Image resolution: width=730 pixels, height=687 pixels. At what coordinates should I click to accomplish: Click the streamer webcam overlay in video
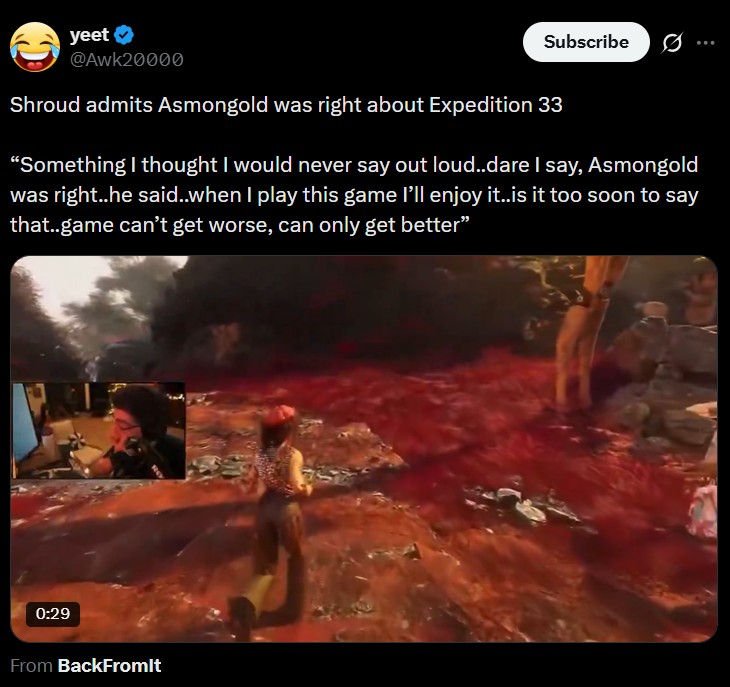pyautogui.click(x=98, y=430)
